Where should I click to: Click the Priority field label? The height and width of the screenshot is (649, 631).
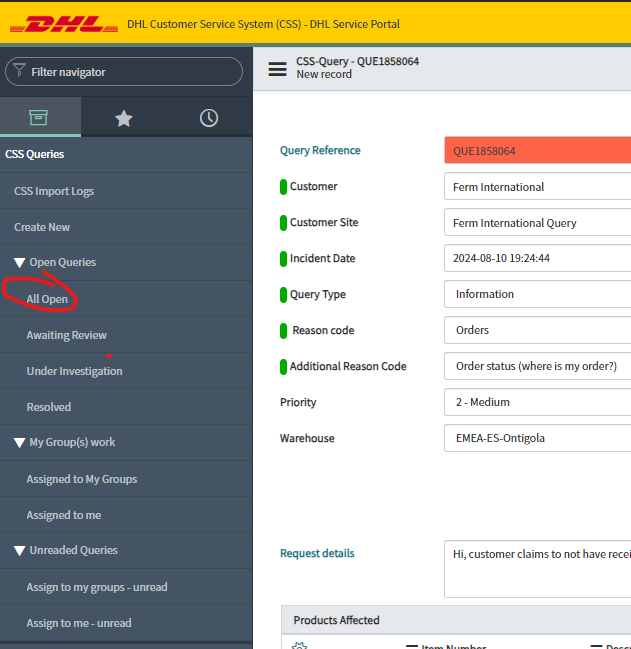point(298,402)
